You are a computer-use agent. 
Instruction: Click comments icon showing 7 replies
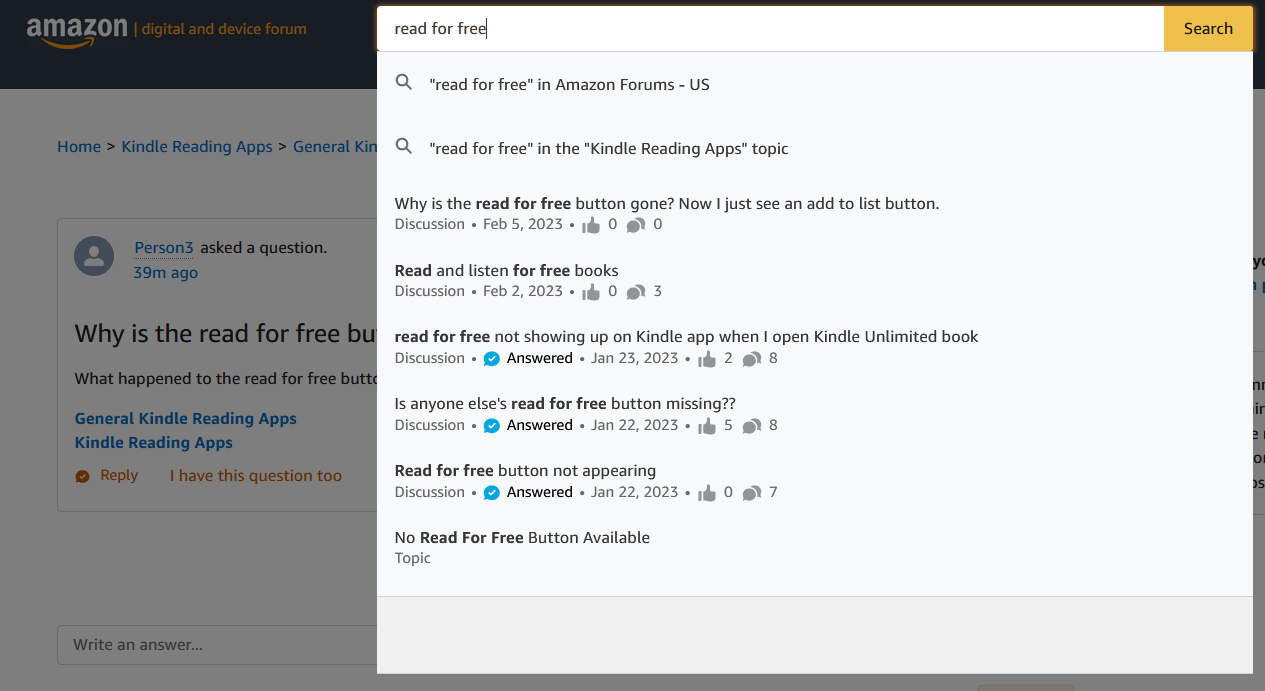(752, 493)
